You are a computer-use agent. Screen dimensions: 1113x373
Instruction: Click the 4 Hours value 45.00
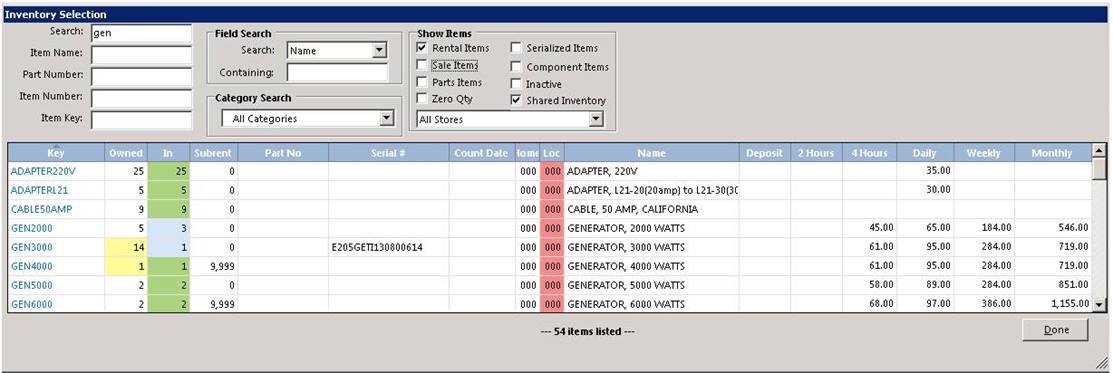pyautogui.click(x=882, y=228)
